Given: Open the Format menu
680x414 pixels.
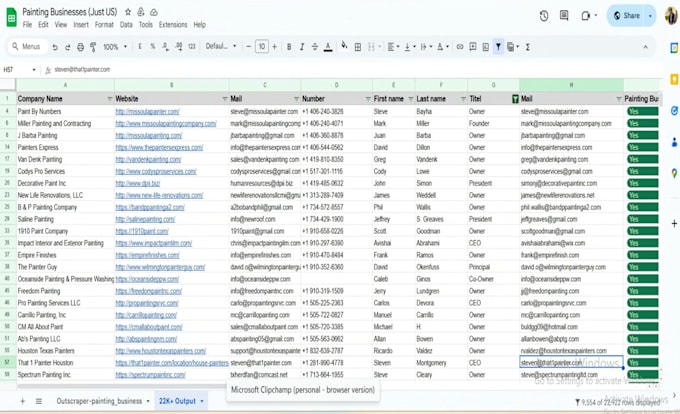Looking at the screenshot, I should click(x=104, y=25).
